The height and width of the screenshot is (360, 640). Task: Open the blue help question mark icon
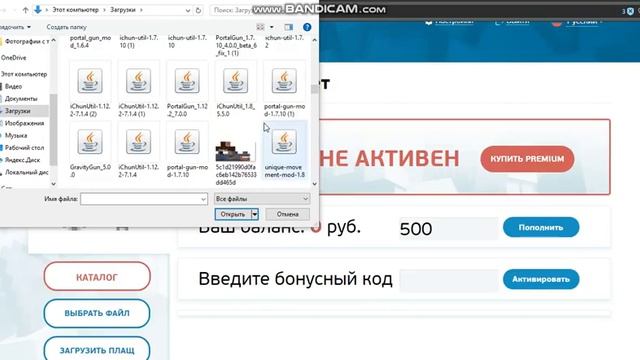(307, 27)
